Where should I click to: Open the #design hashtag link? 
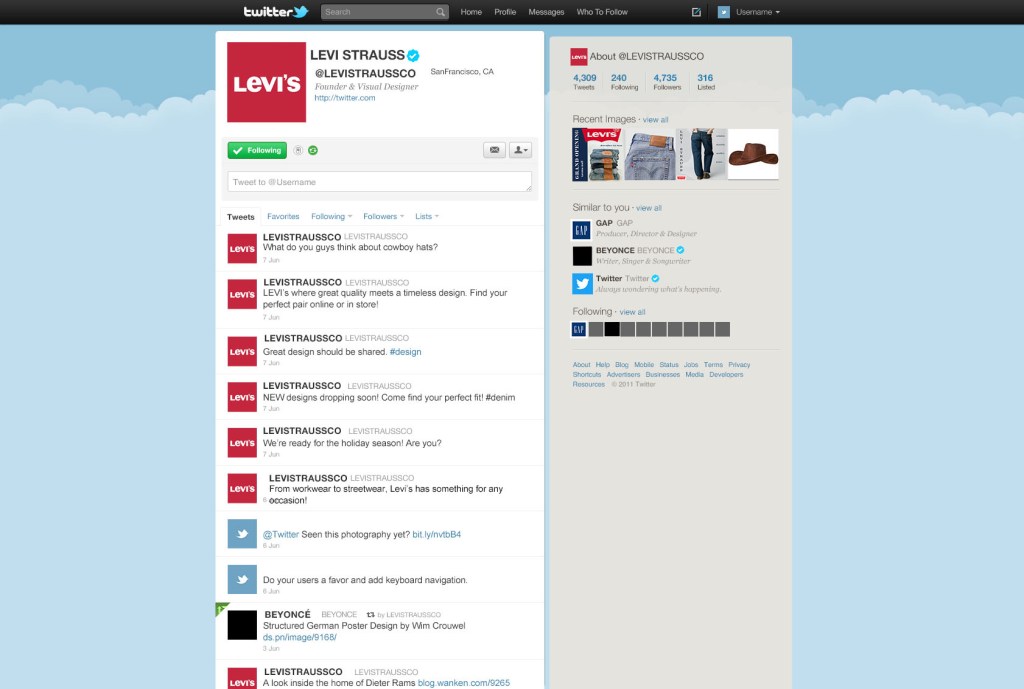[x=406, y=351]
